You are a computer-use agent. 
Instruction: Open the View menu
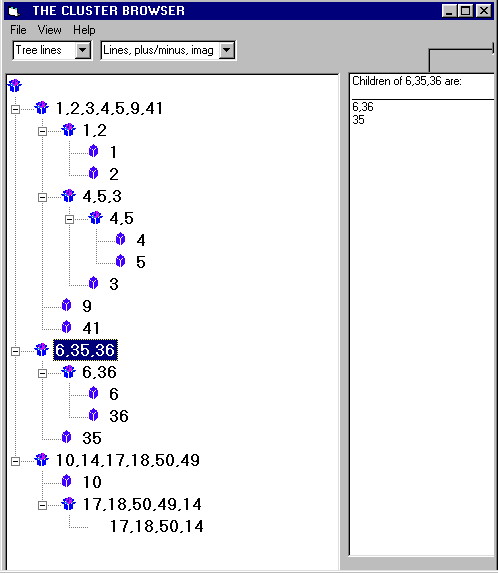[50, 30]
